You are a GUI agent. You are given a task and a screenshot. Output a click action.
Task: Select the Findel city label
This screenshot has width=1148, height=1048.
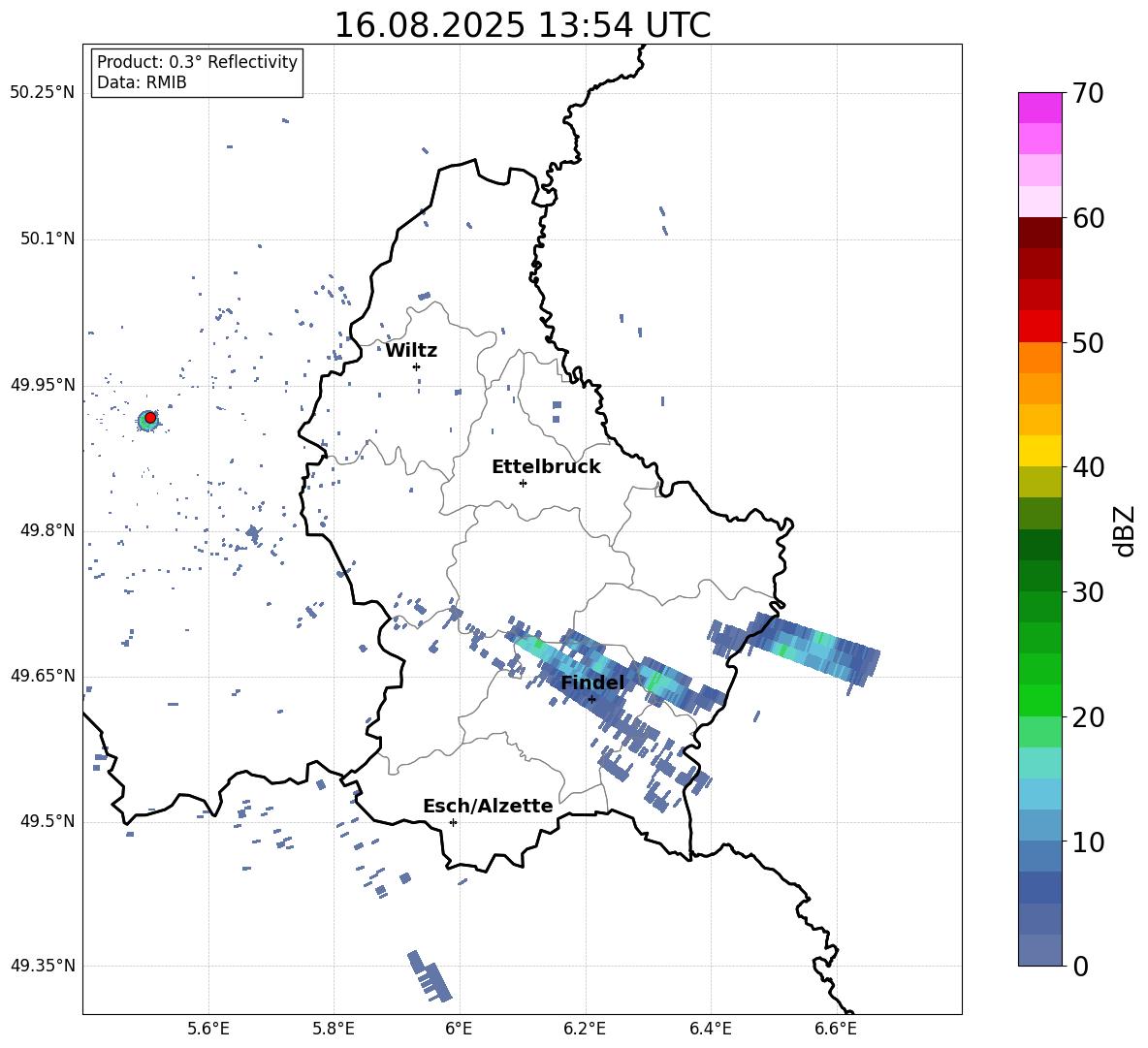pos(592,683)
